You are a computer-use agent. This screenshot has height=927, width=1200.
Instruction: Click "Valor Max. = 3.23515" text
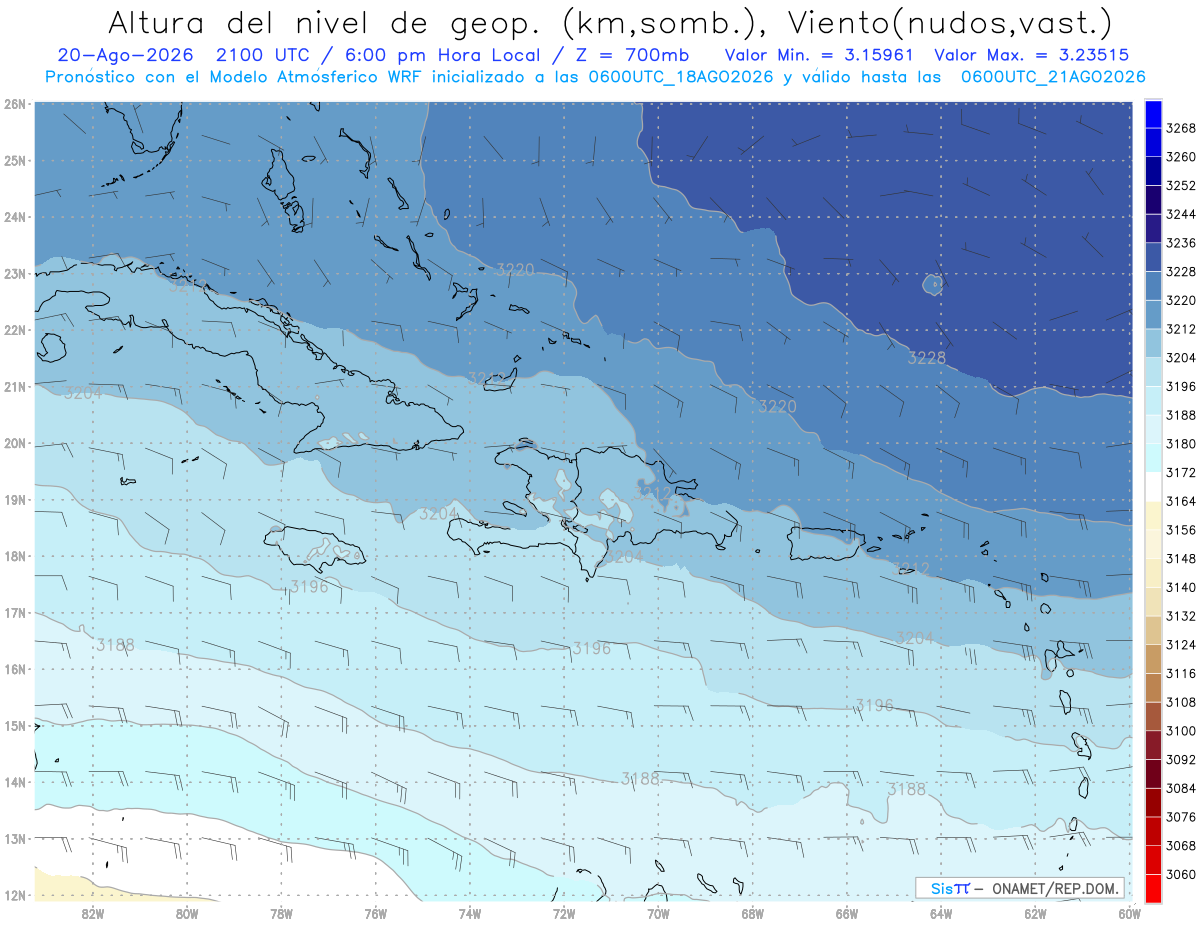(x=1030, y=55)
